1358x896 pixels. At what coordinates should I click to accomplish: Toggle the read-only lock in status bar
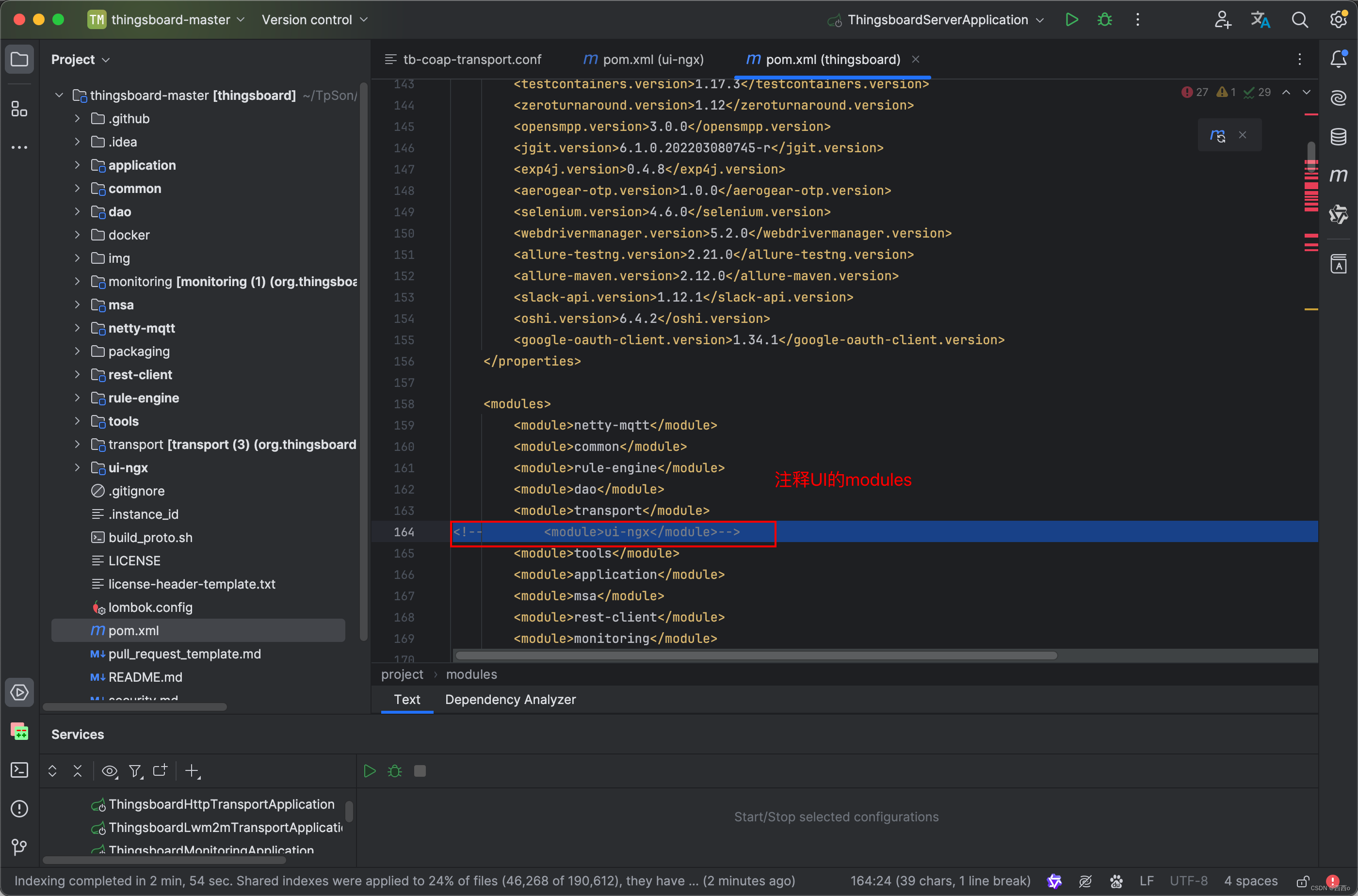[1303, 880]
